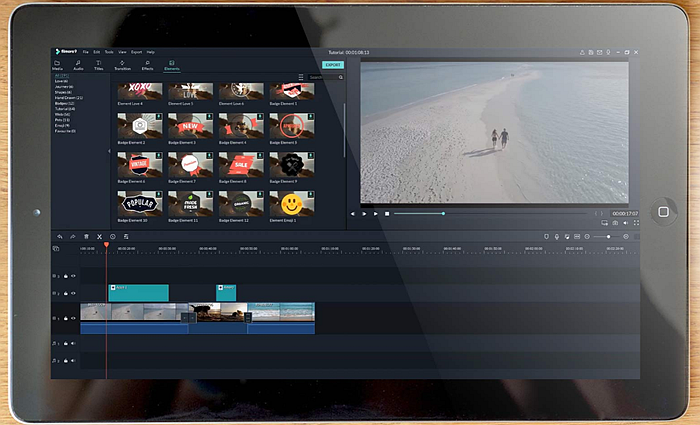Switch to the Effects tab
The height and width of the screenshot is (425, 700).
[147, 66]
